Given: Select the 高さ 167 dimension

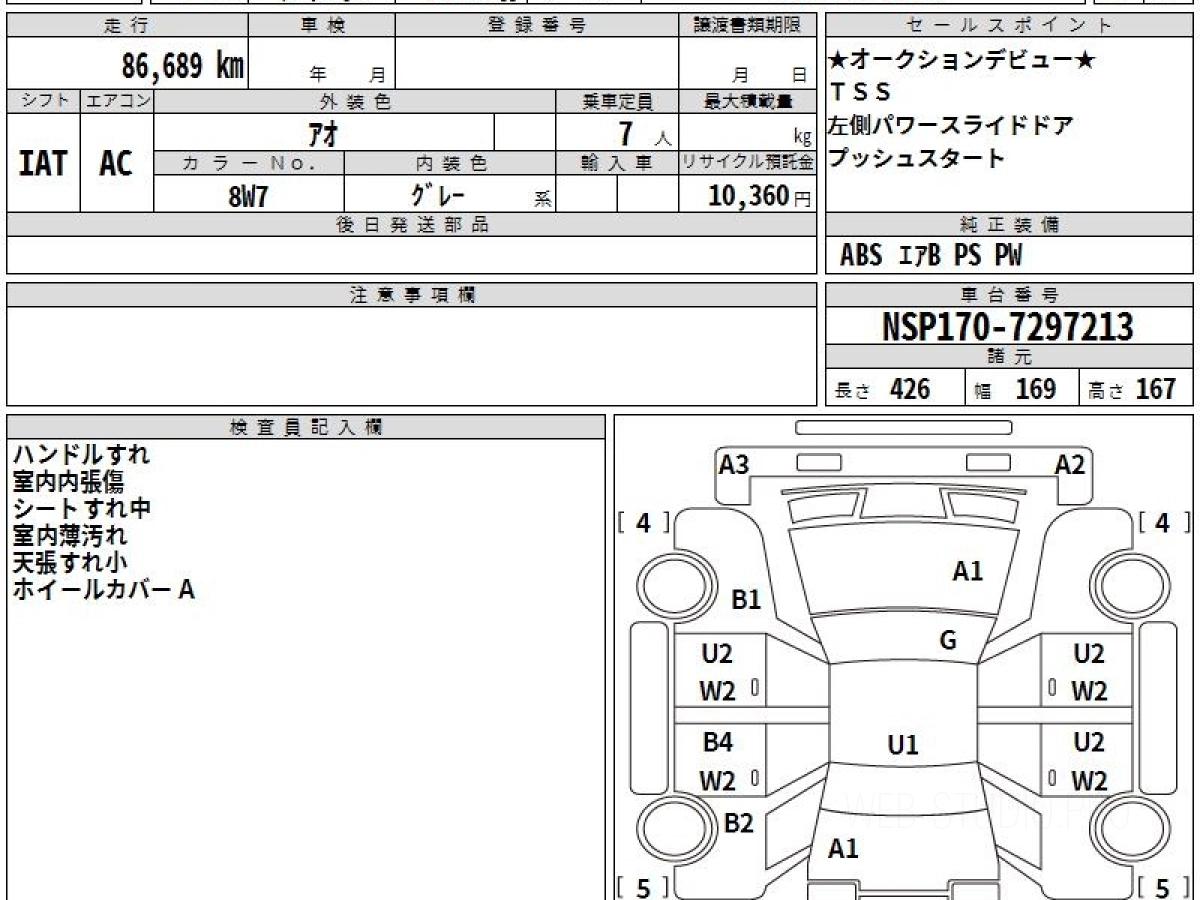Looking at the screenshot, I should click(x=1132, y=389).
